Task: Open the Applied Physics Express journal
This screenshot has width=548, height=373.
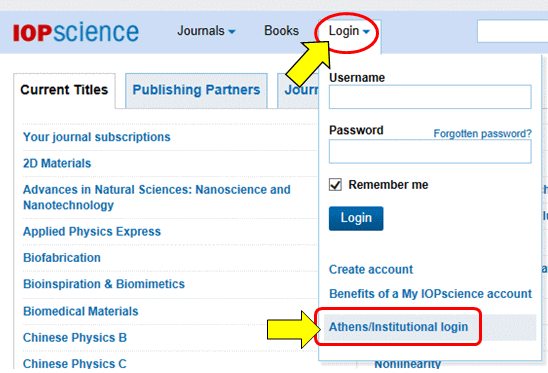Action: click(x=92, y=231)
